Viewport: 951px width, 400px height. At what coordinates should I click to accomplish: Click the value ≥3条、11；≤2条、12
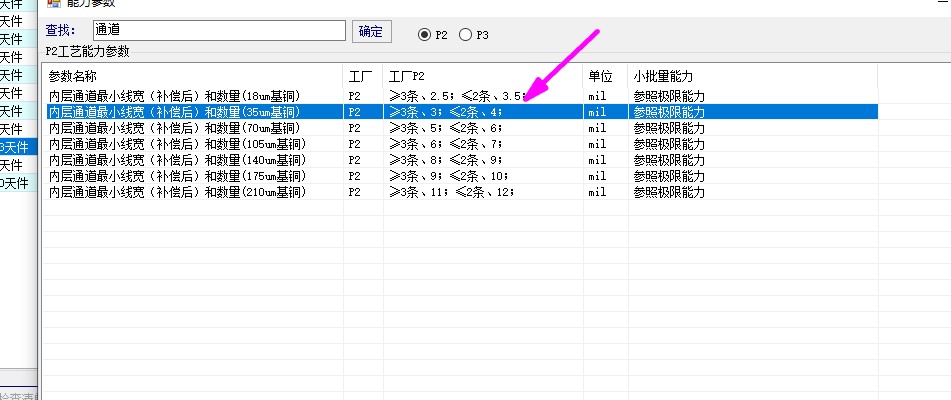pyautogui.click(x=452, y=192)
